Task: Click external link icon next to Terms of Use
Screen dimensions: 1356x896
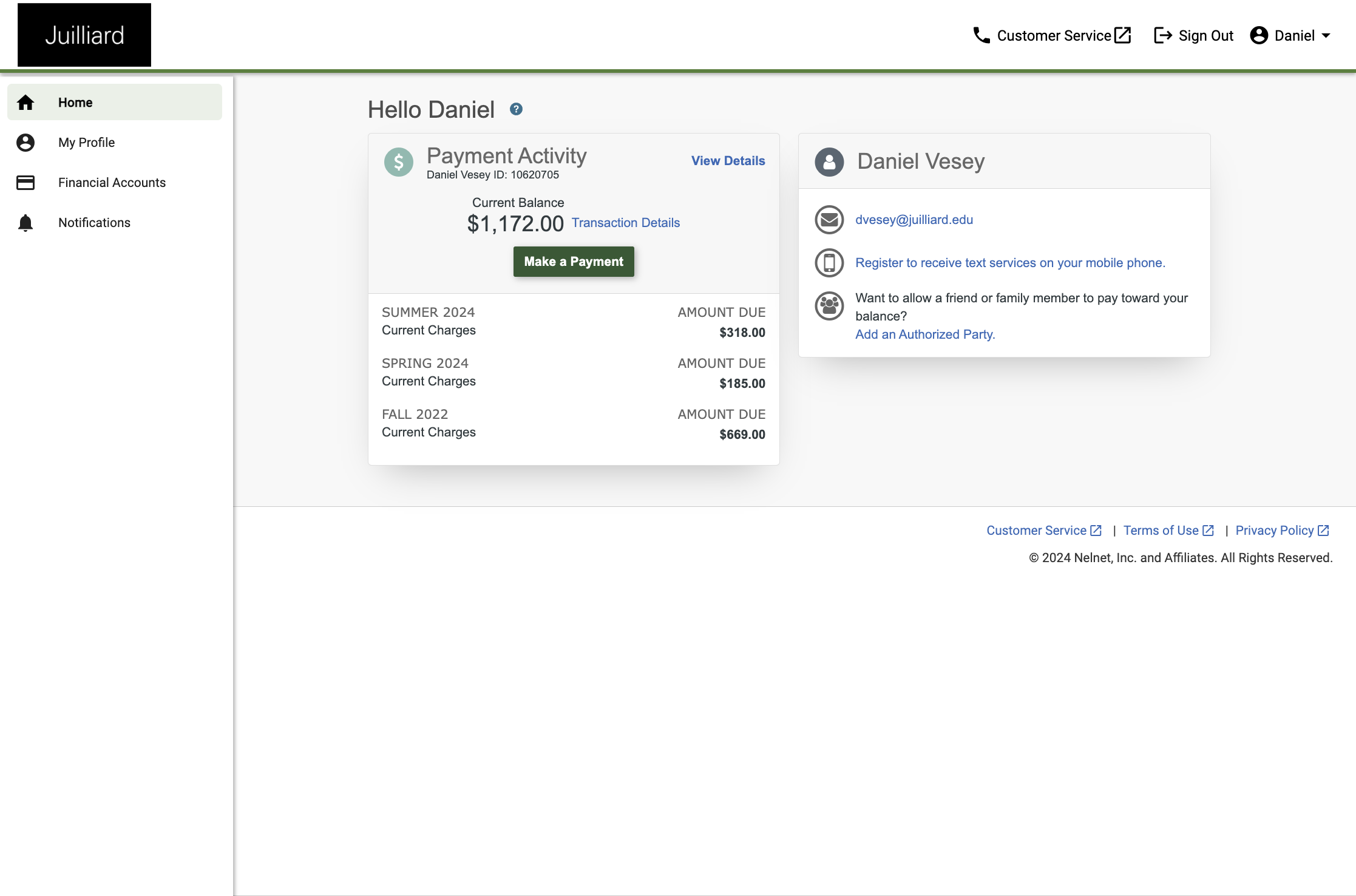Action: (x=1209, y=531)
